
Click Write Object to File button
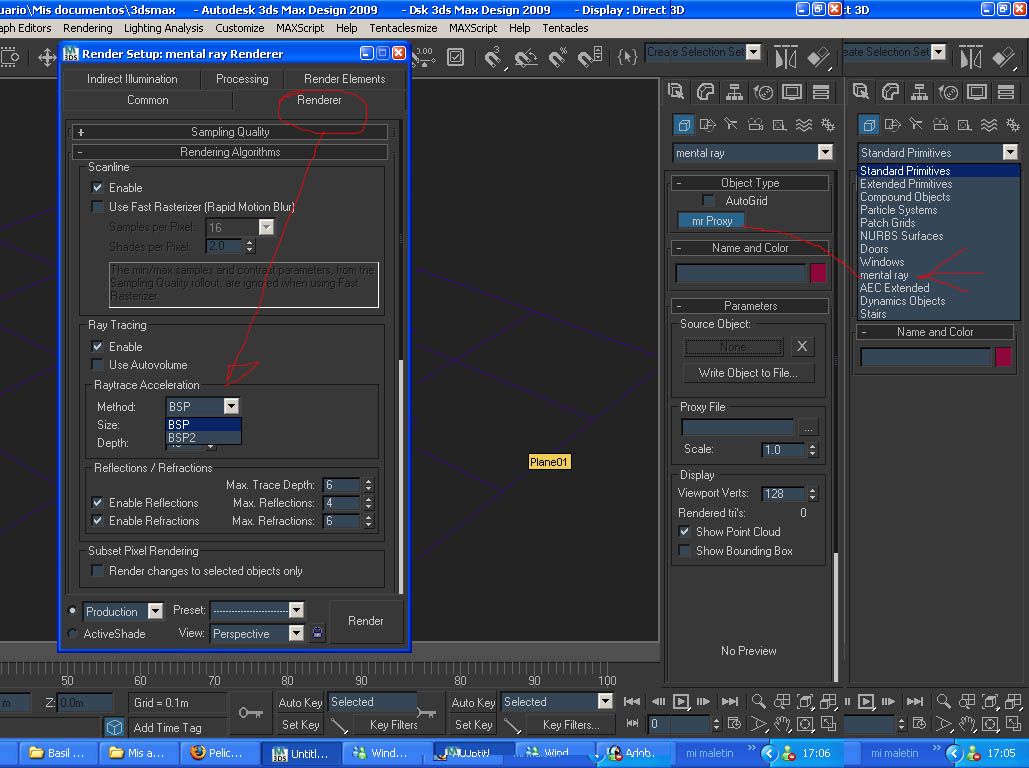pos(747,373)
